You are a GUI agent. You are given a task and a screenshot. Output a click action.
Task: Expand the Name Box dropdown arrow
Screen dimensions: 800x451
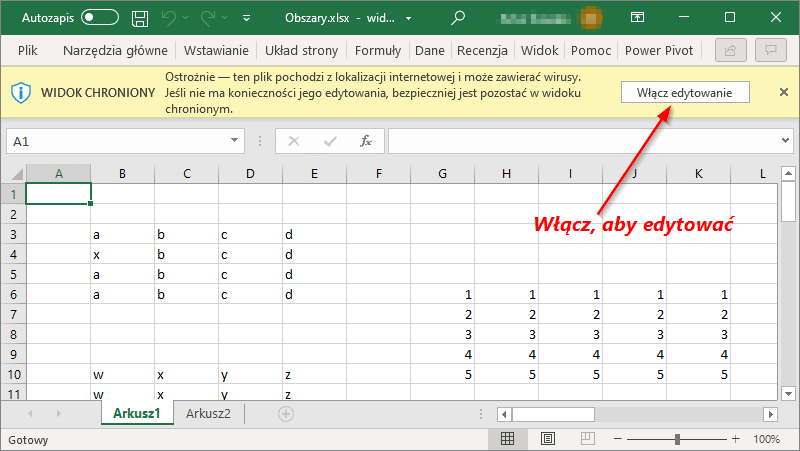pos(234,140)
